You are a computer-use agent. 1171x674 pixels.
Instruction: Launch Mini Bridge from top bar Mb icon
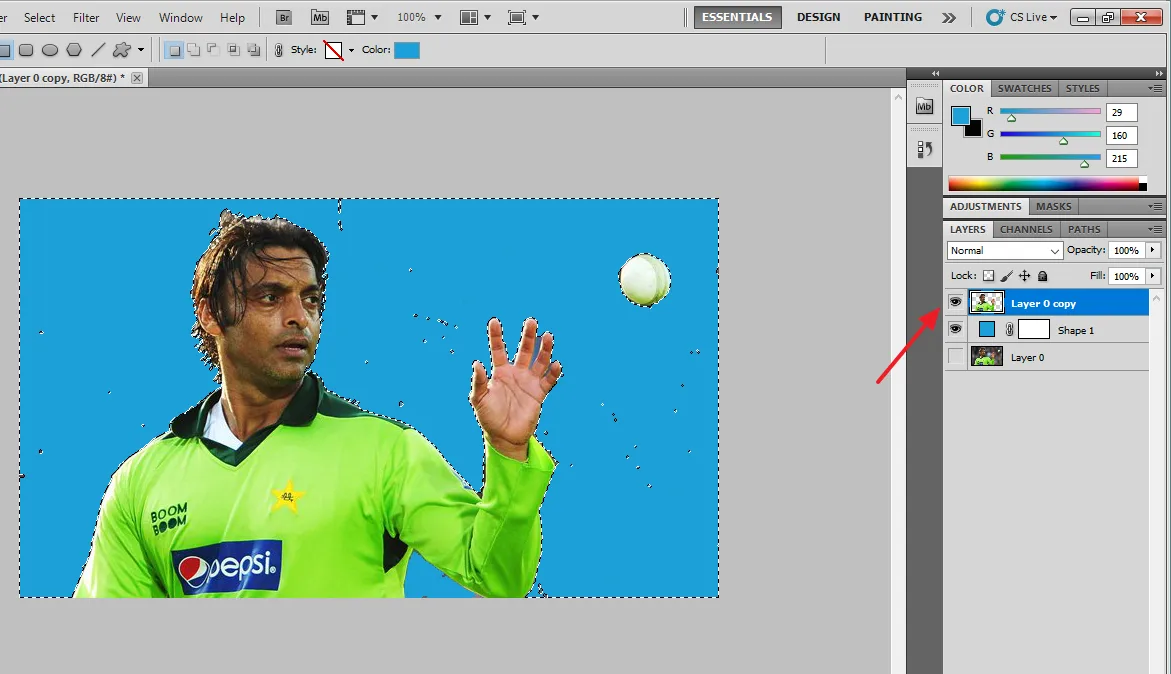[x=320, y=17]
